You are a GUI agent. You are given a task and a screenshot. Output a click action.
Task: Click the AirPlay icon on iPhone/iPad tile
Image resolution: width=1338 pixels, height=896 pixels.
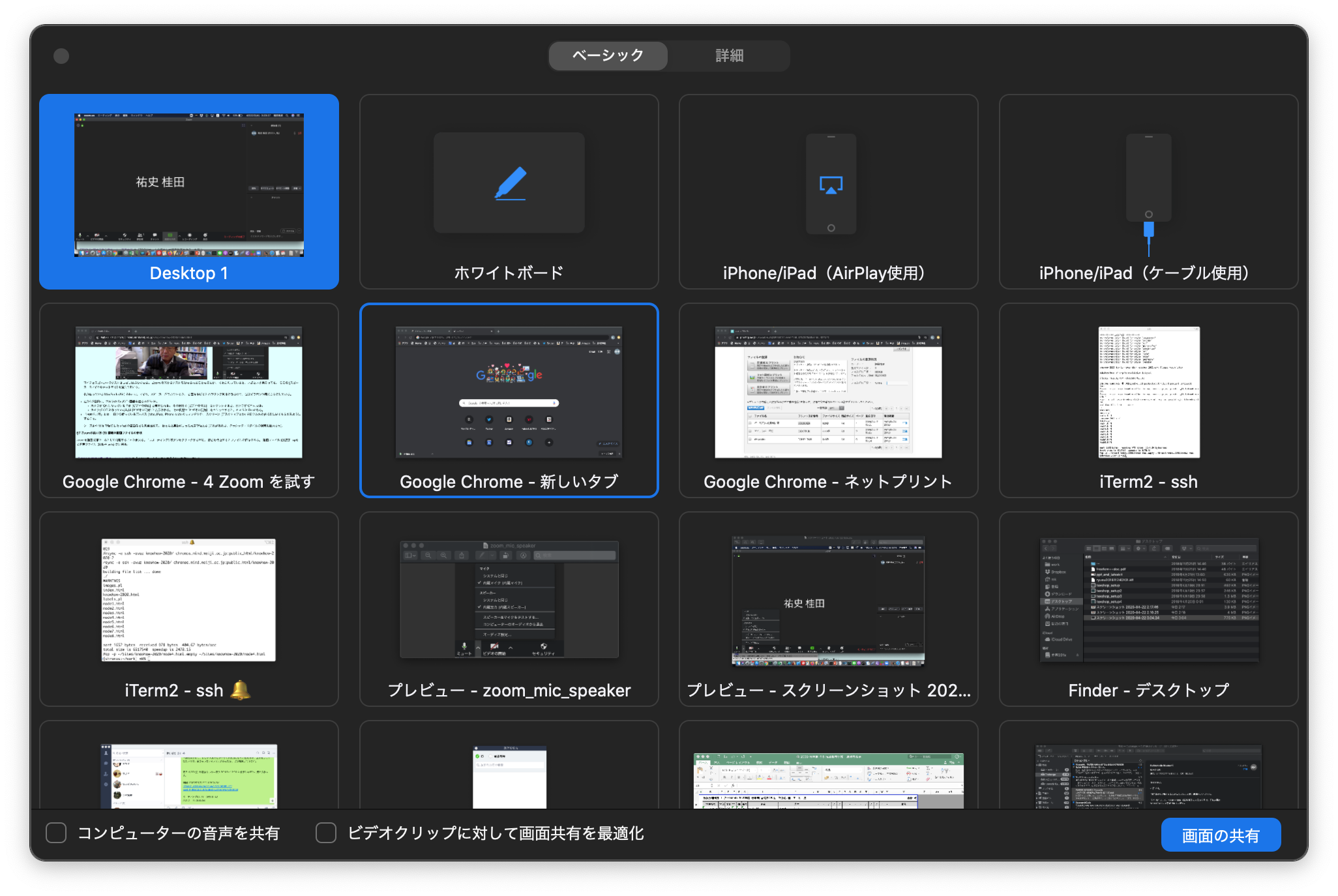coord(831,185)
